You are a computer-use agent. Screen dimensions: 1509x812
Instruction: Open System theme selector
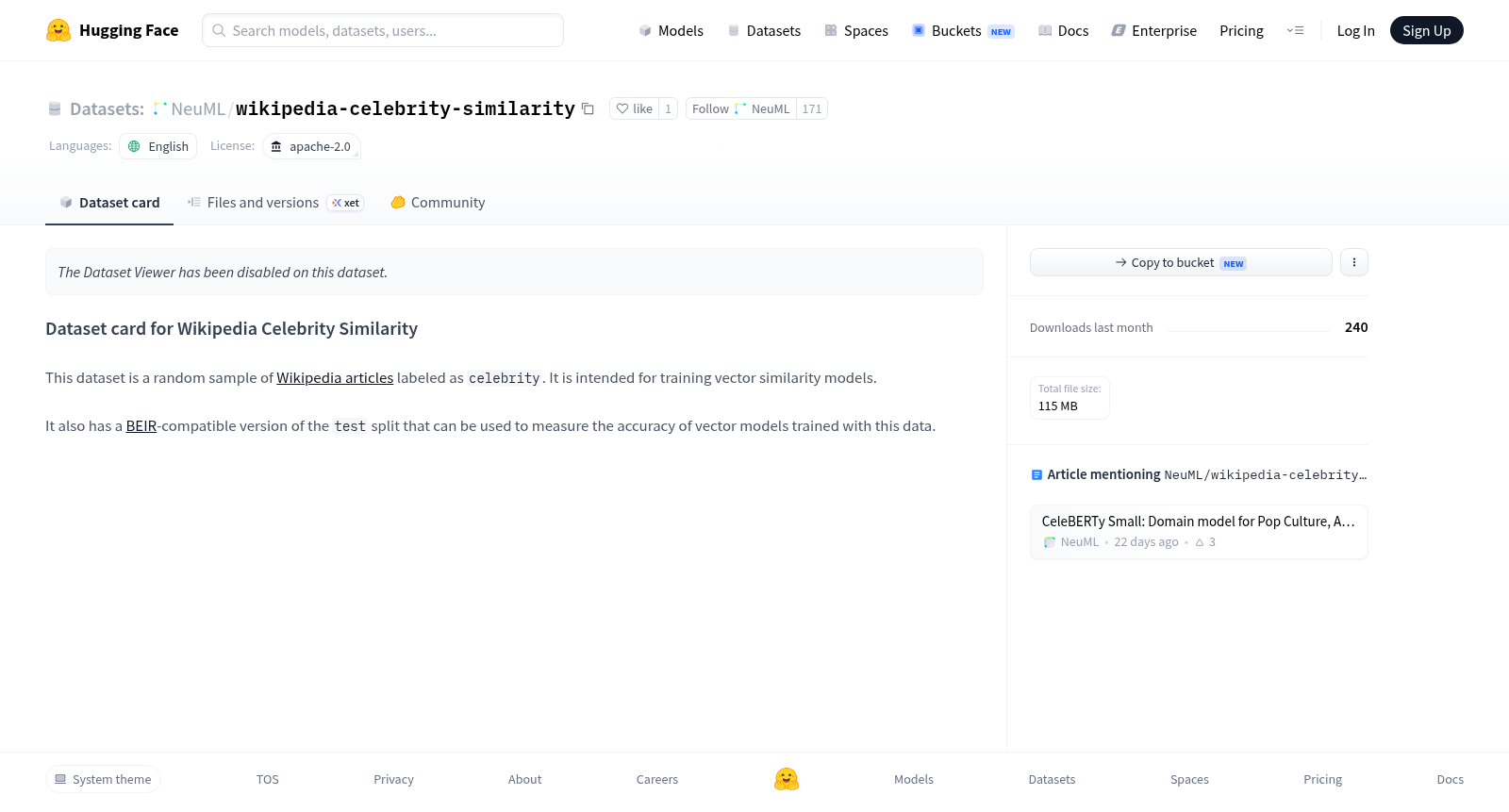[103, 779]
